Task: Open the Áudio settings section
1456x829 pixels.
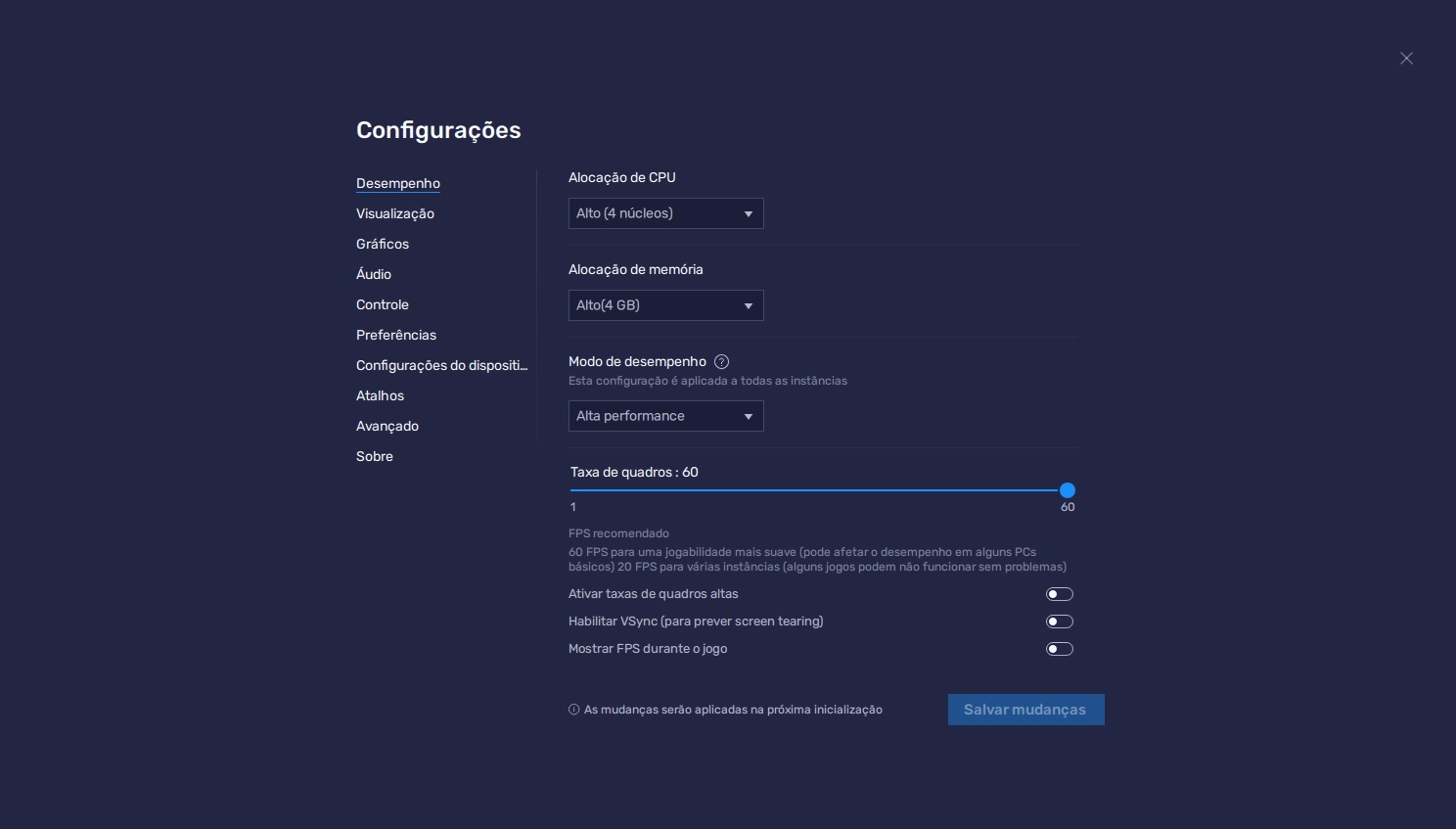Action: tap(374, 274)
